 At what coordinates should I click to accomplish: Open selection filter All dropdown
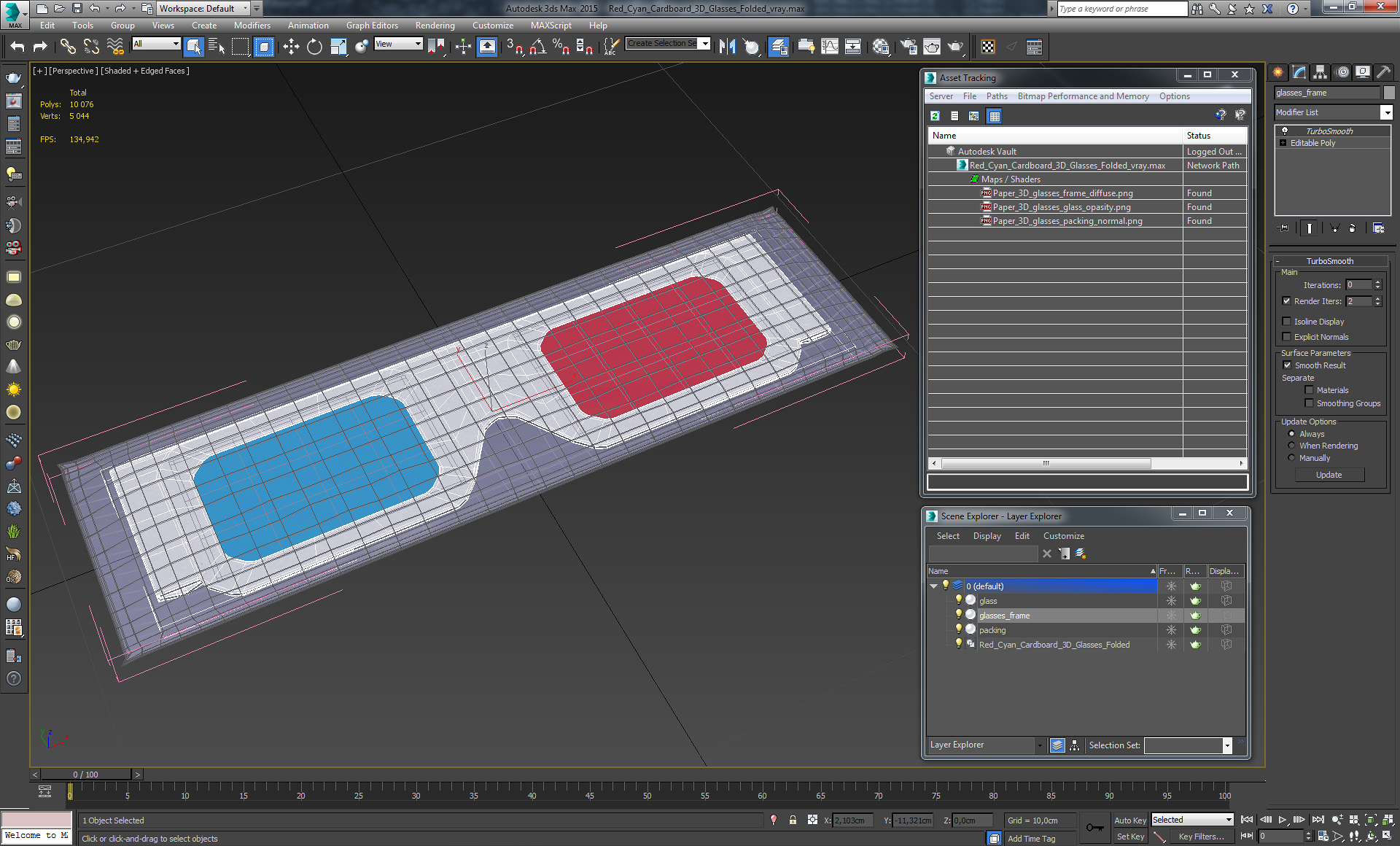click(x=176, y=44)
